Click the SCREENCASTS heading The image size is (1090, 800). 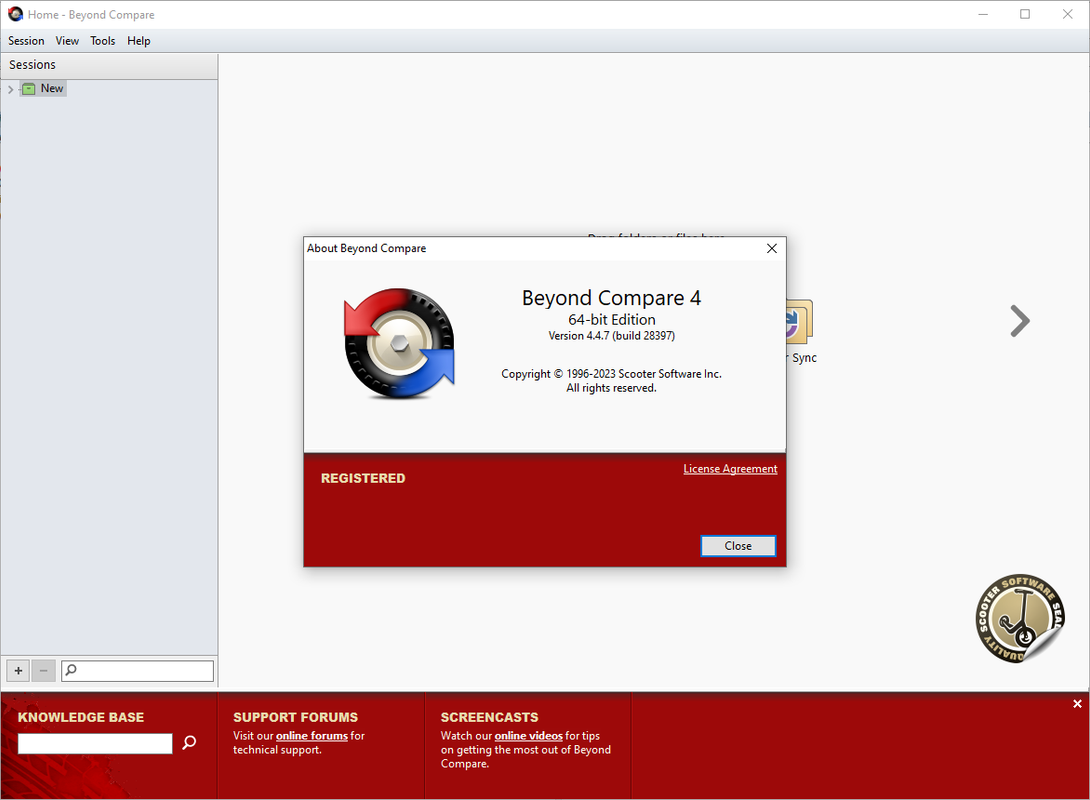489,717
